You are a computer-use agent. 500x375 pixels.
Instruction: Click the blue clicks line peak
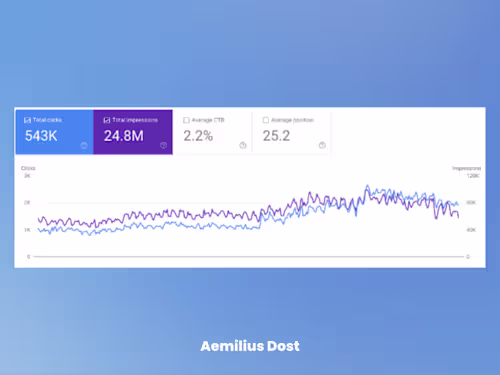(367, 185)
